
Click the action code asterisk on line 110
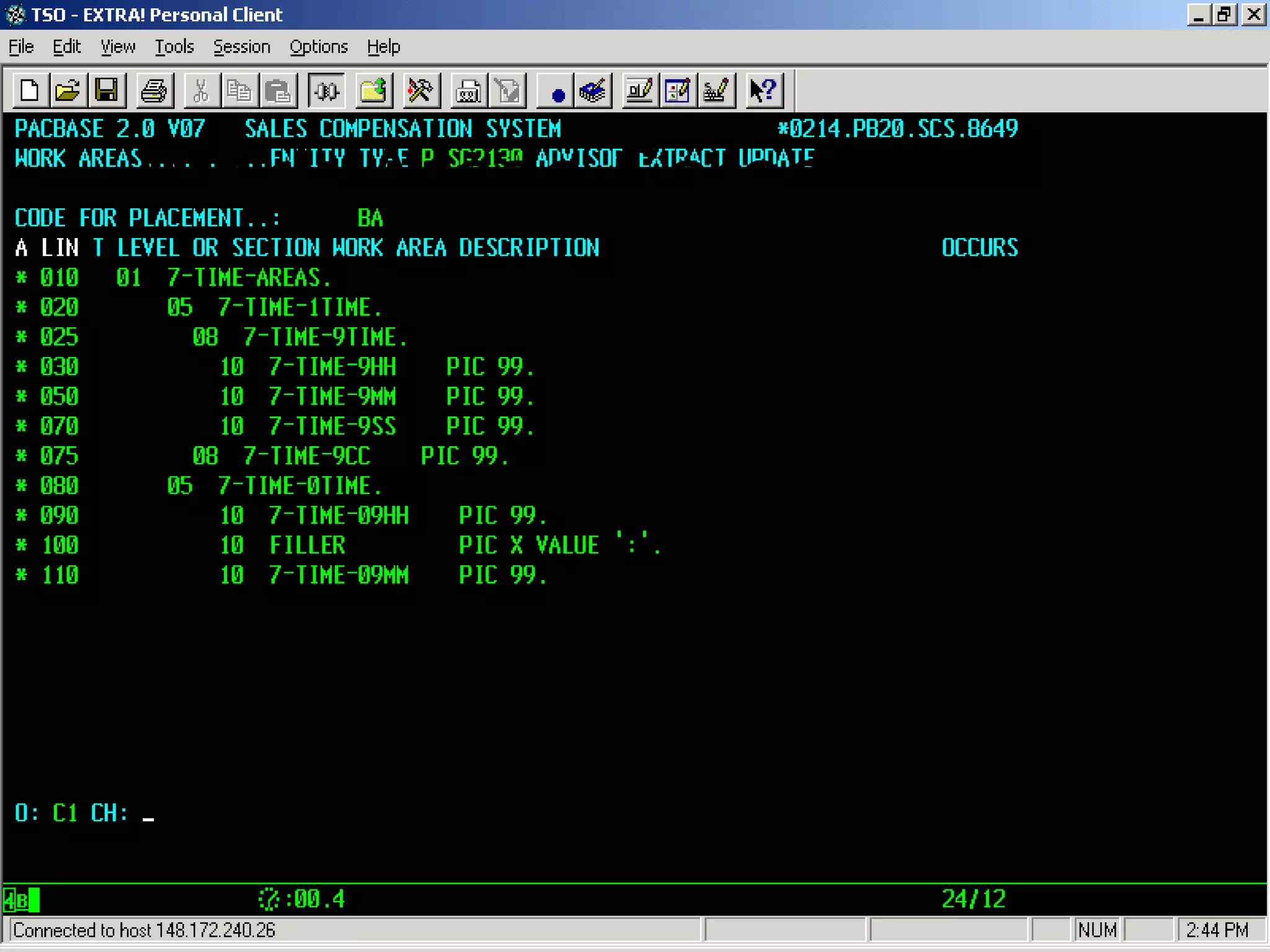[x=21, y=575]
